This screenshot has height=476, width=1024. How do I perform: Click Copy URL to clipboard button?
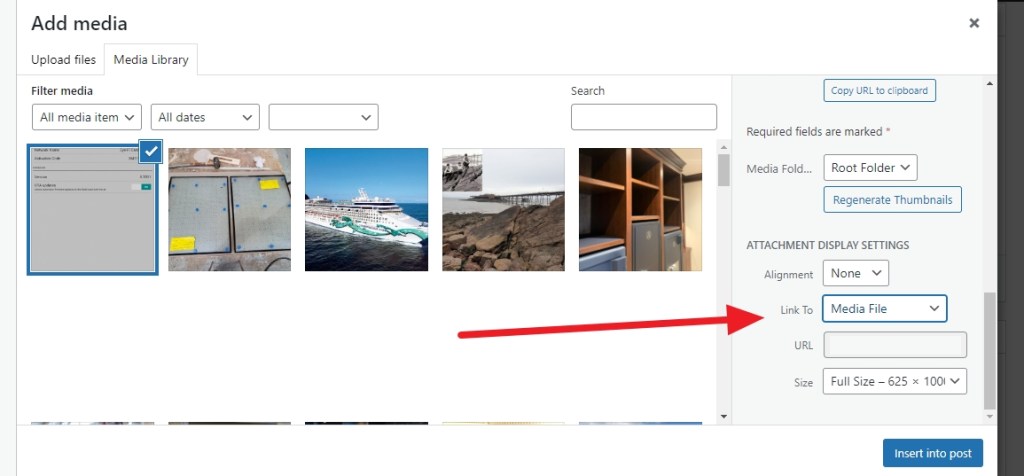[880, 91]
